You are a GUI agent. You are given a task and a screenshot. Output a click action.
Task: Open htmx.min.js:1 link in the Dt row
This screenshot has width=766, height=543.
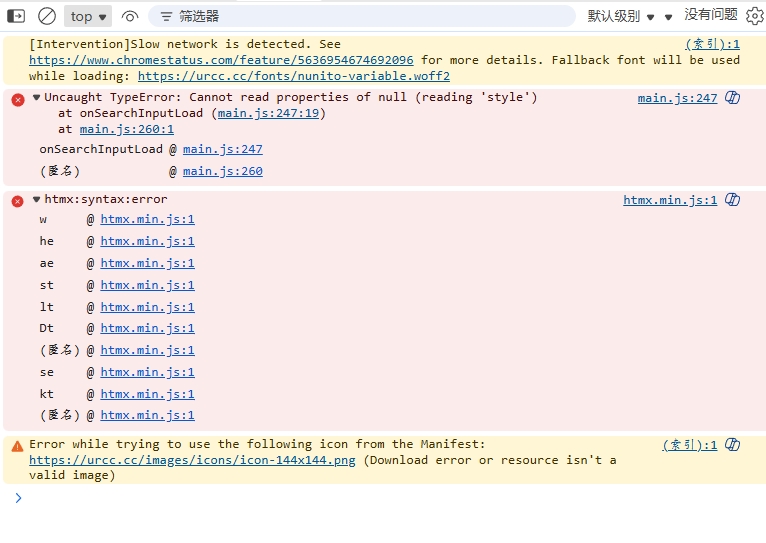(x=147, y=328)
